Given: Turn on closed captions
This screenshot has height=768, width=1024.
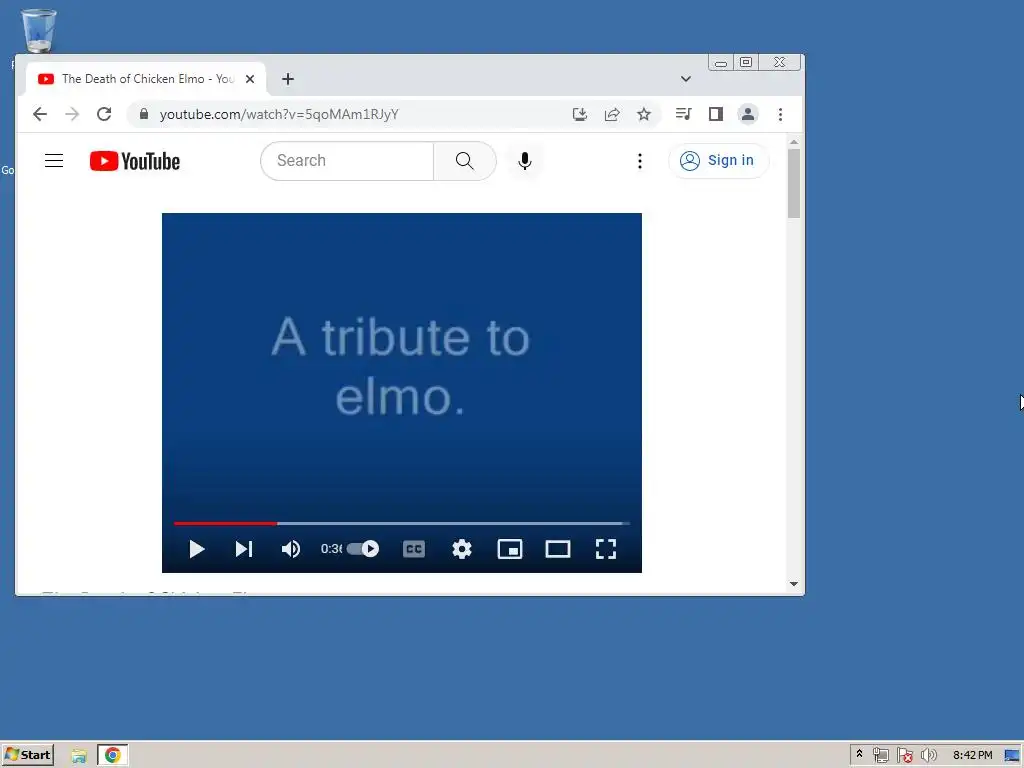Looking at the screenshot, I should point(414,549).
